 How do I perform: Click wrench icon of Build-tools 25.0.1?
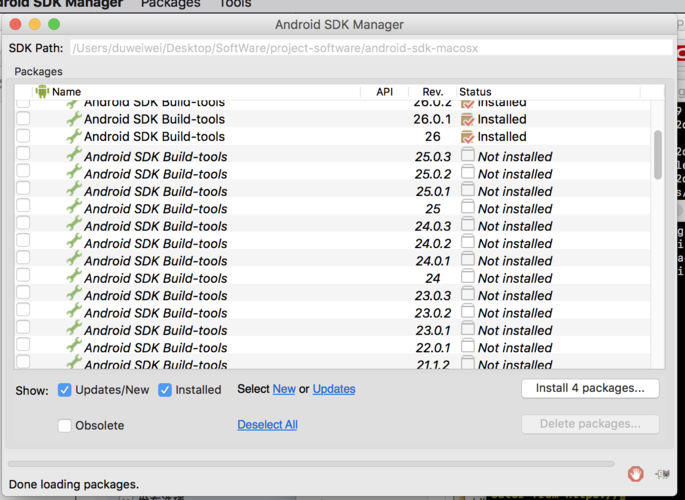pos(74,190)
